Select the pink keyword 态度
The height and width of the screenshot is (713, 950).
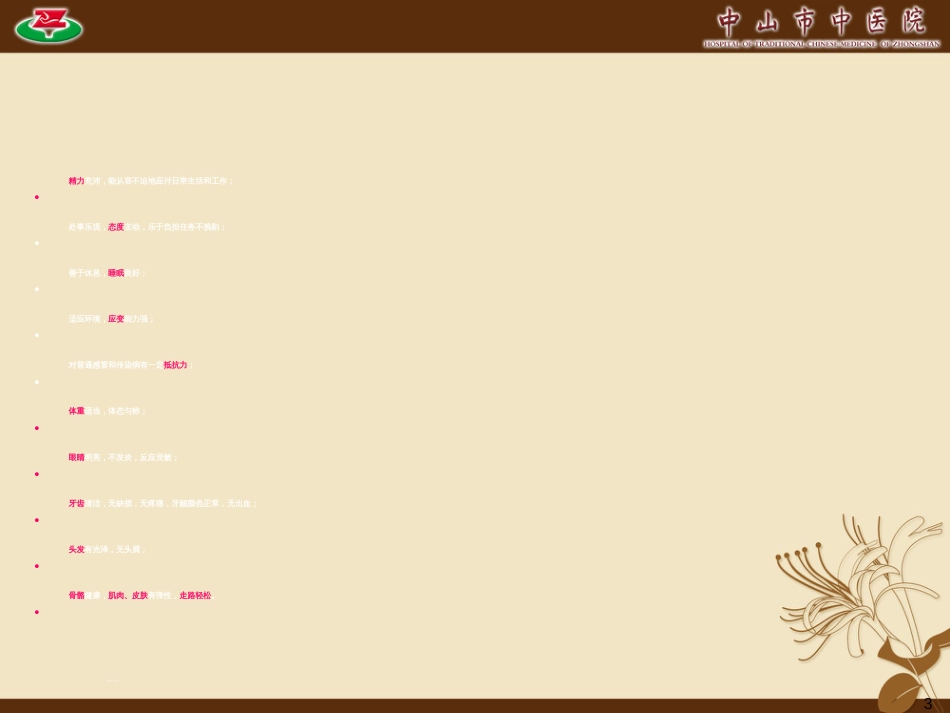click(x=116, y=227)
